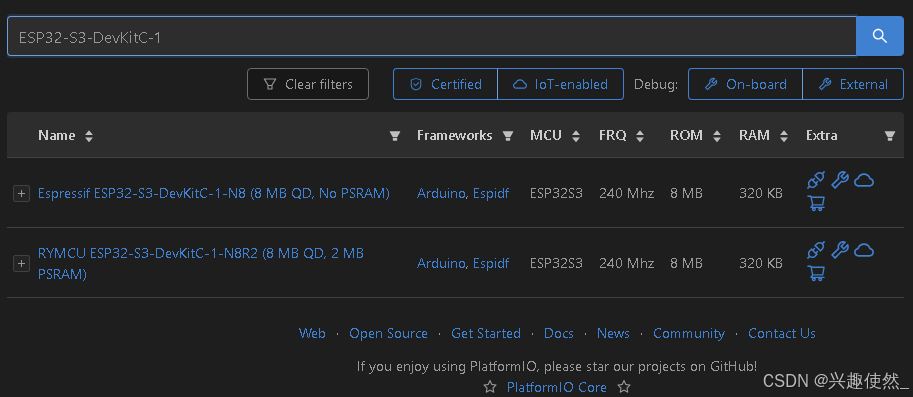Click the plug icon in RYMCU row

click(x=816, y=250)
